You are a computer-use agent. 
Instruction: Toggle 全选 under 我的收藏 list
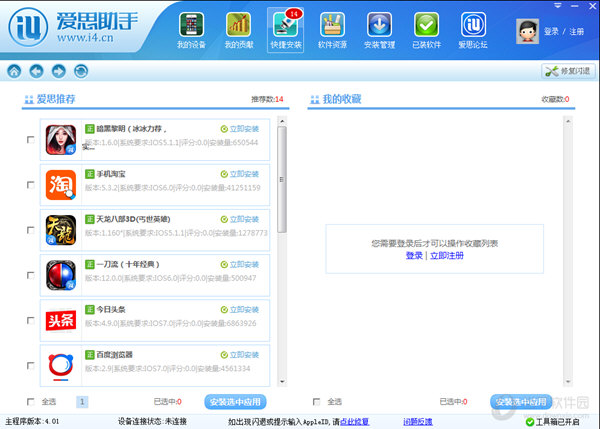tap(316, 401)
